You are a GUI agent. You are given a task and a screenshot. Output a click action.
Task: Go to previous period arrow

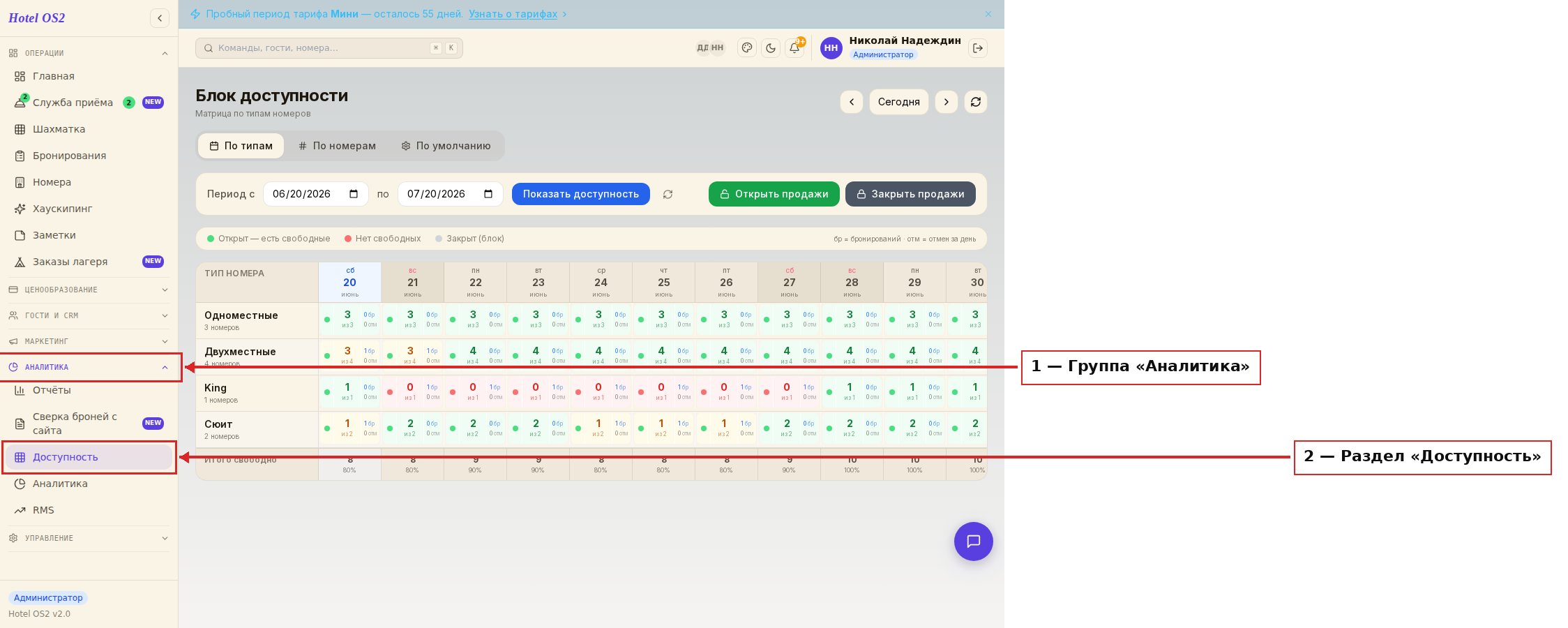pyautogui.click(x=852, y=102)
